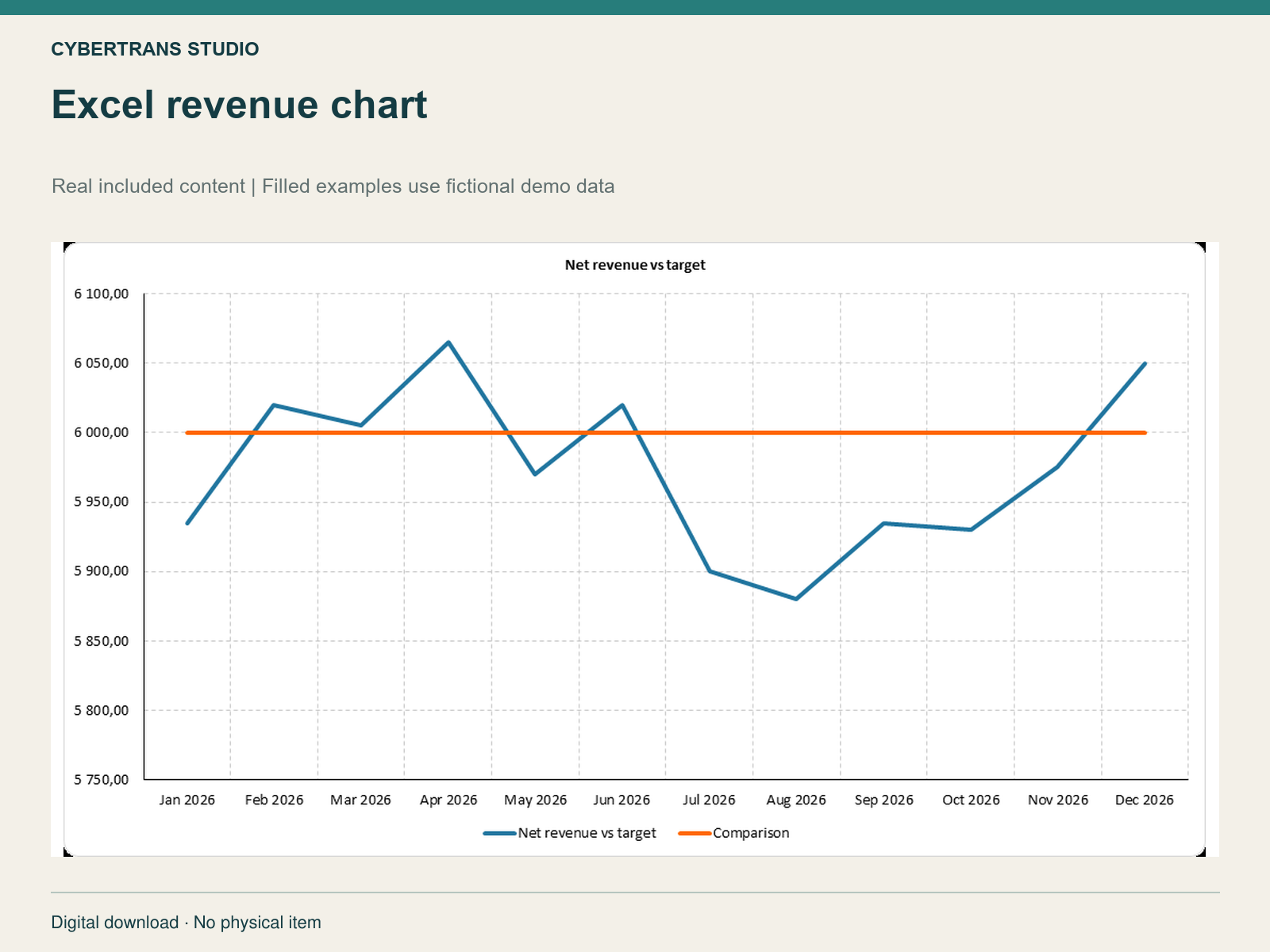Click the 'Nov 2026' month label
Image resolution: width=1270 pixels, height=952 pixels.
tap(1058, 800)
